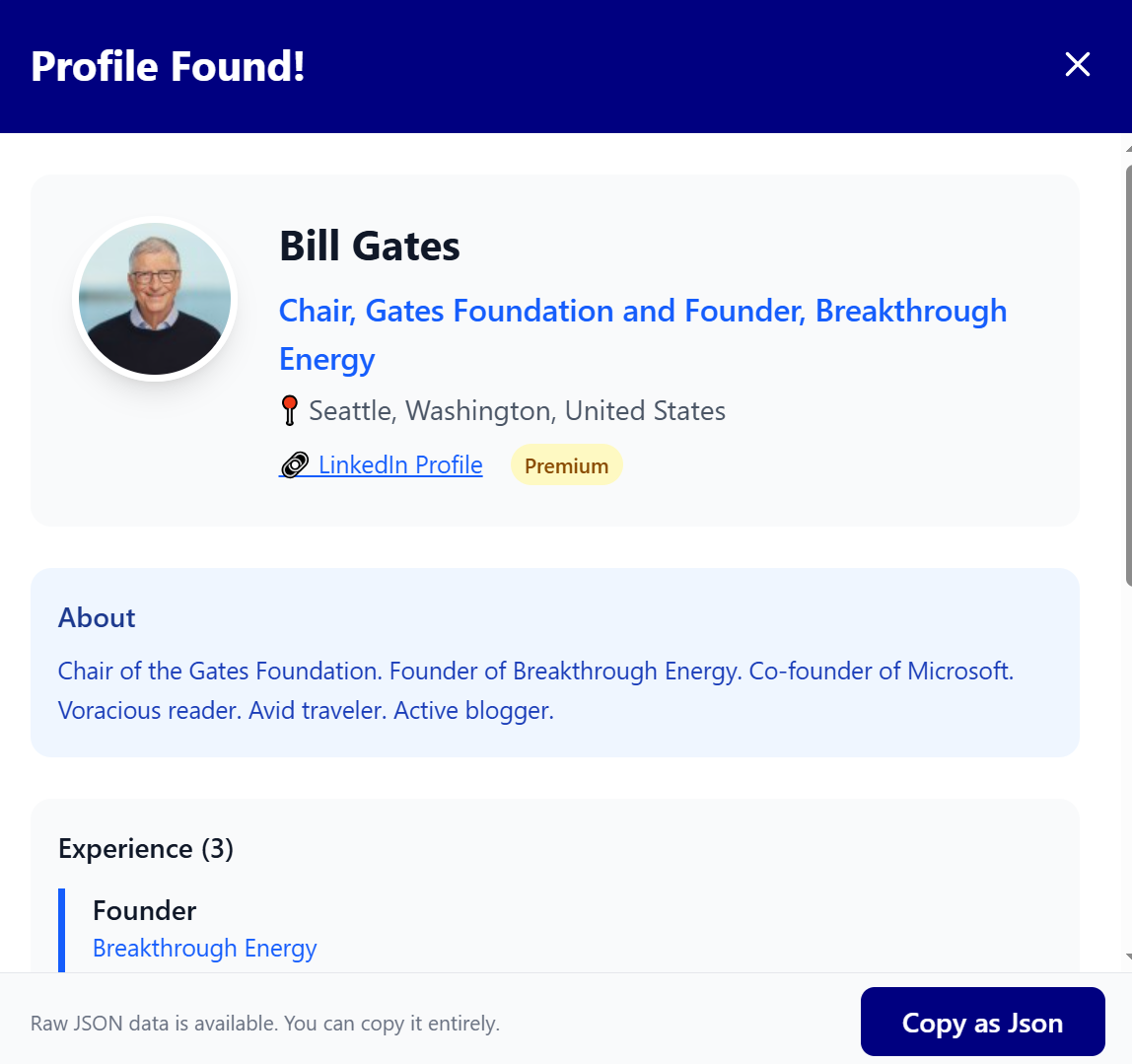Click the chain link icon
Image resolution: width=1132 pixels, height=1064 pixels.
tap(294, 465)
